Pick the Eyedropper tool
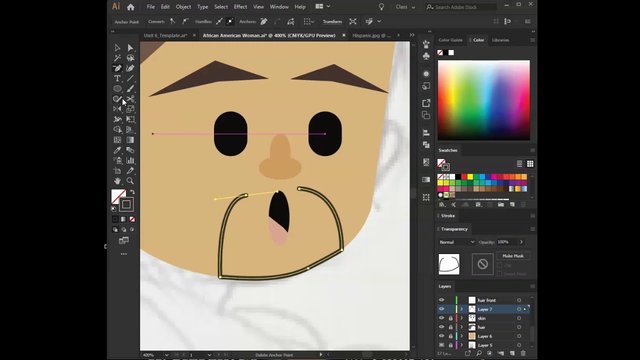The width and height of the screenshot is (640, 360). [118, 150]
